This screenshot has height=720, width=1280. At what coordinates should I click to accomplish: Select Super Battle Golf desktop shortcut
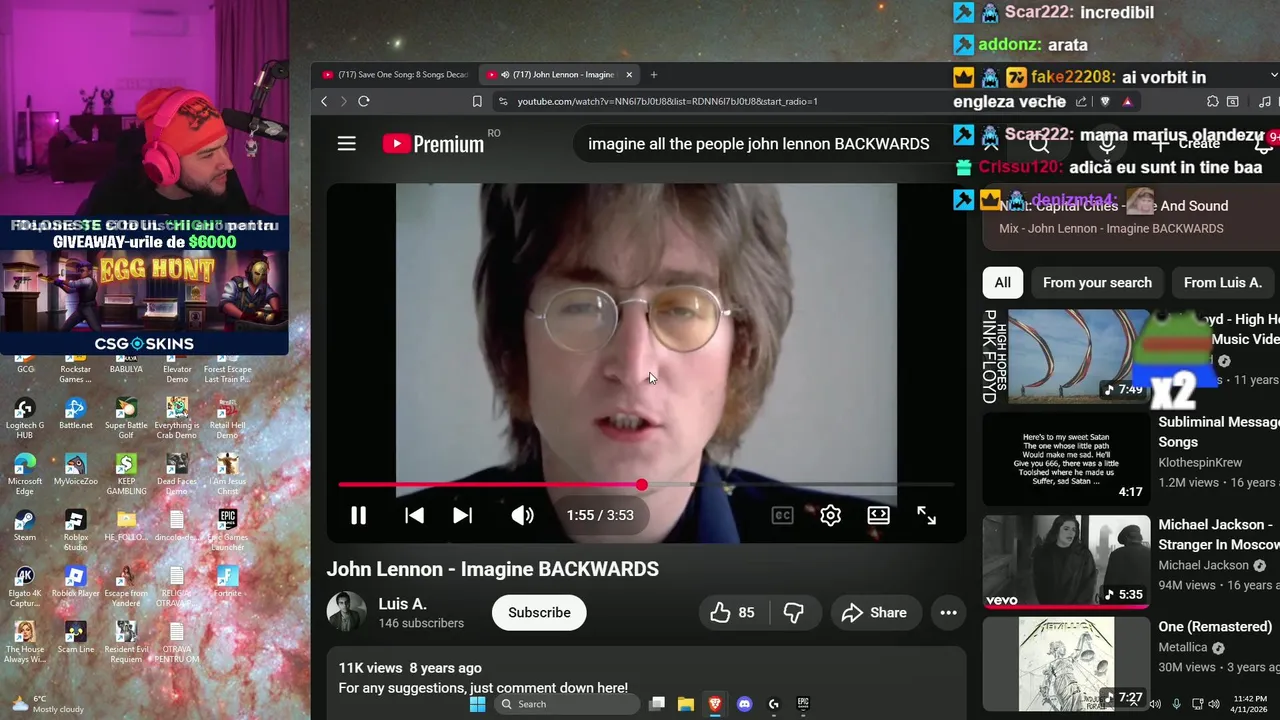pos(126,419)
